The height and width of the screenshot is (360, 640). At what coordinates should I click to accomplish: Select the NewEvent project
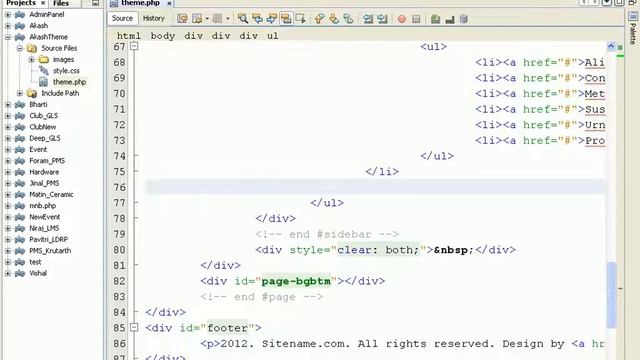pos(44,217)
